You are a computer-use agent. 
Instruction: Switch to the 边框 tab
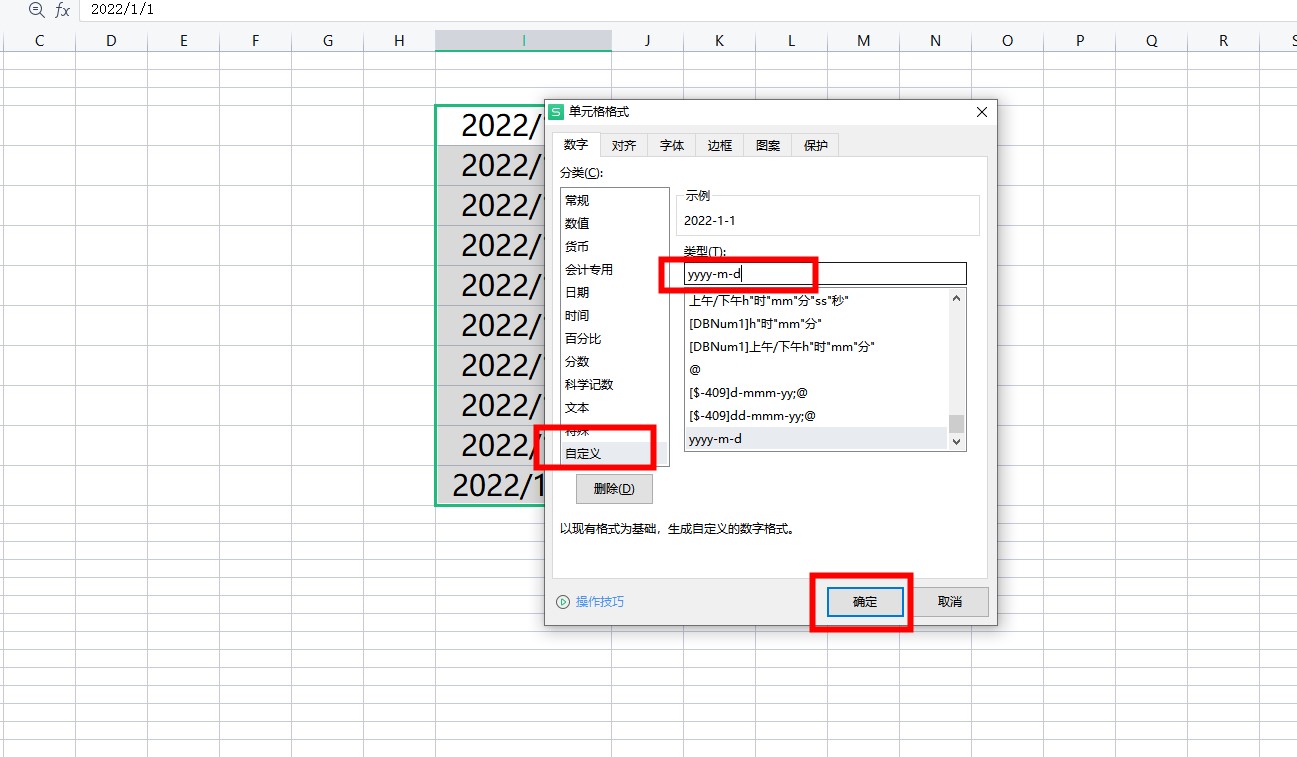click(x=720, y=145)
